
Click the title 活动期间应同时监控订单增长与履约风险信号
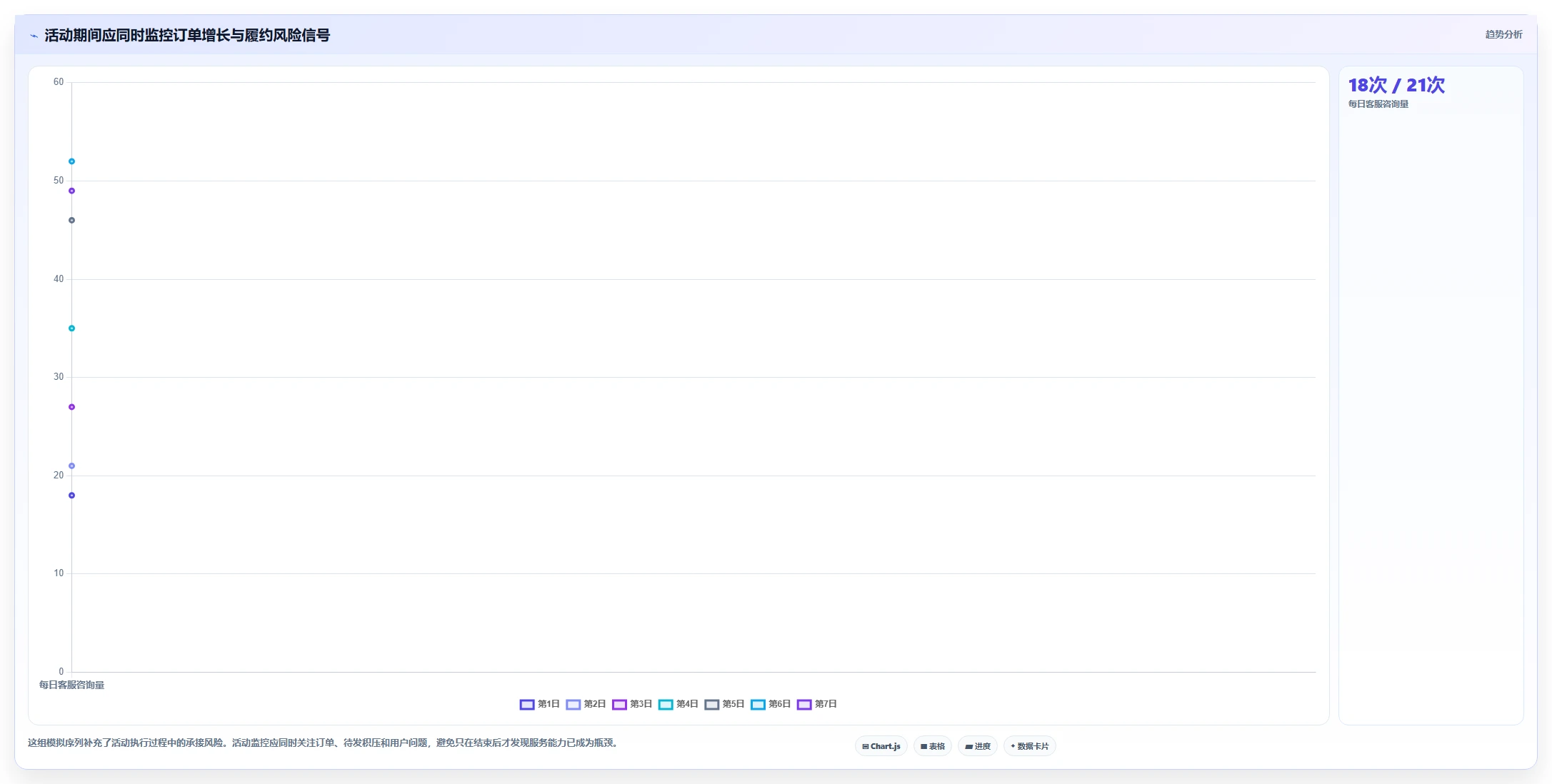[x=187, y=36]
